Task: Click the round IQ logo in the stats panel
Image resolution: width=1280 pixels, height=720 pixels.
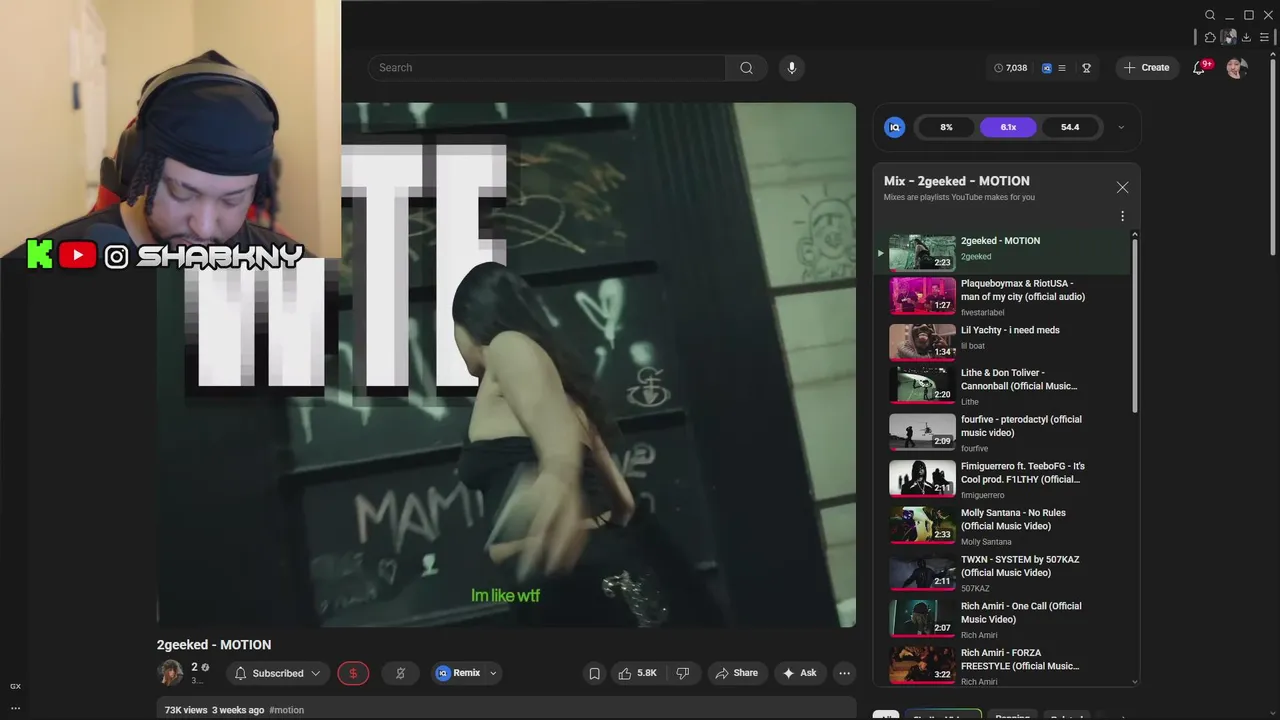Action: click(895, 127)
